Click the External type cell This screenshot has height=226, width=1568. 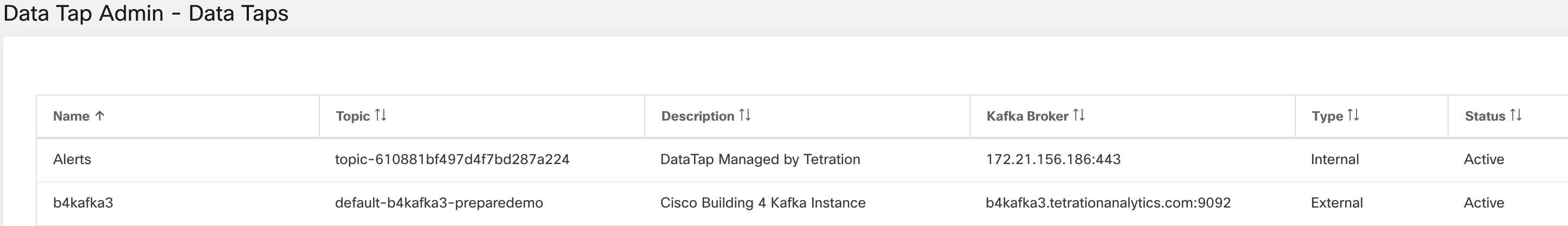coord(1336,203)
